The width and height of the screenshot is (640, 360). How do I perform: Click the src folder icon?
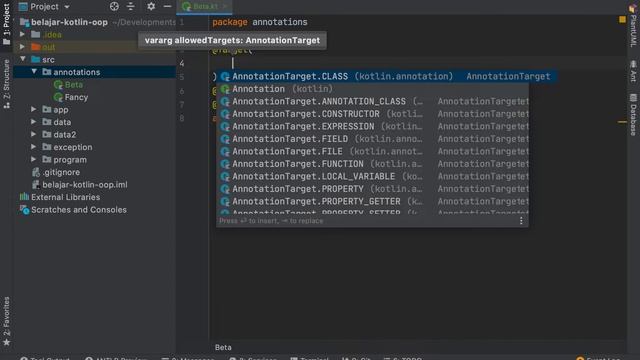(x=36, y=60)
